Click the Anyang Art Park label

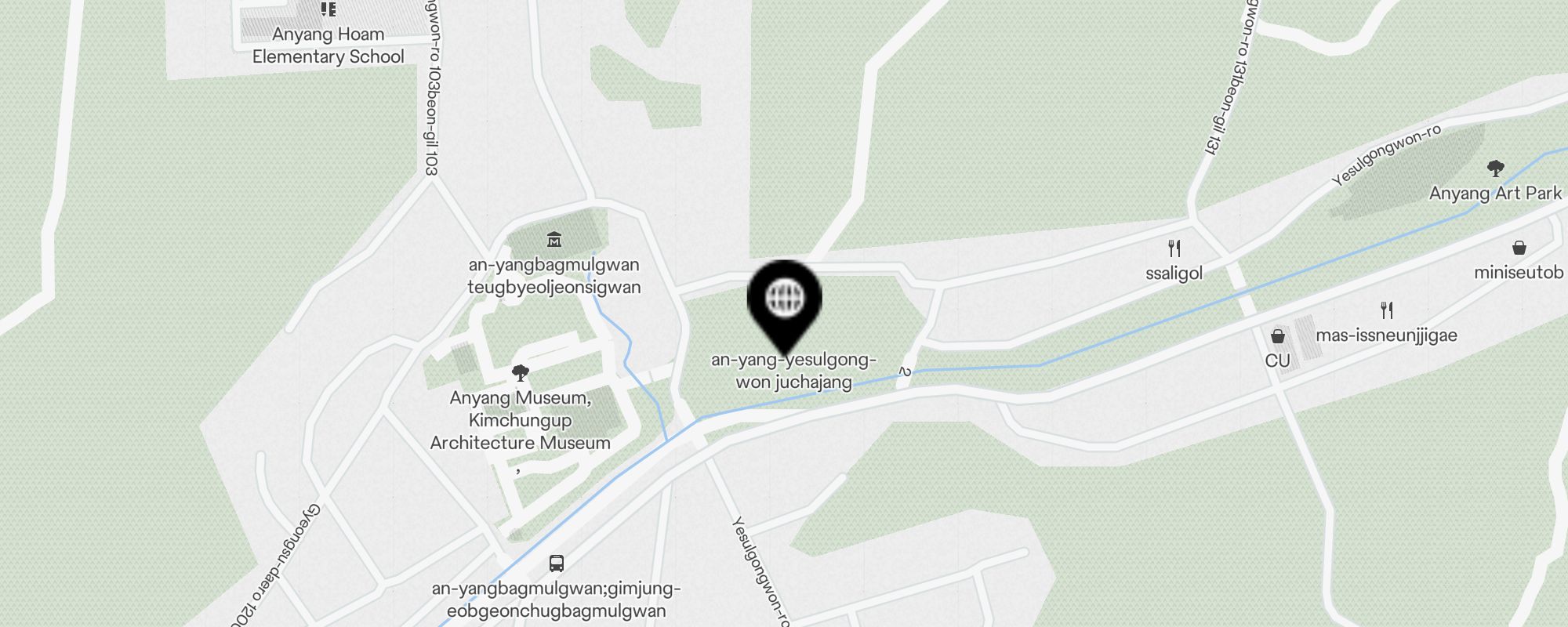[1495, 193]
